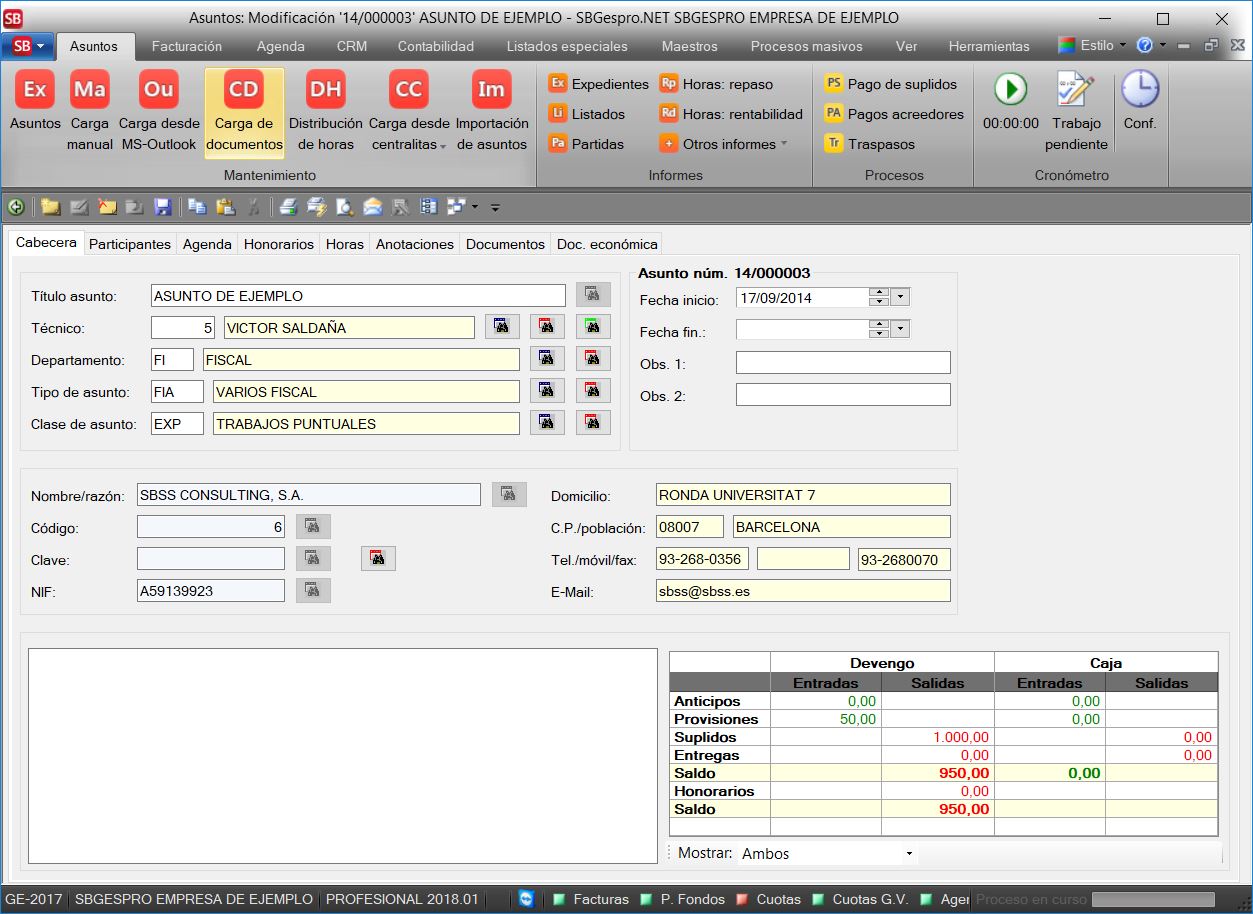Viewport: 1253px width, 914px height.
Task: Click the Distribución de horas icon
Action: 325,90
